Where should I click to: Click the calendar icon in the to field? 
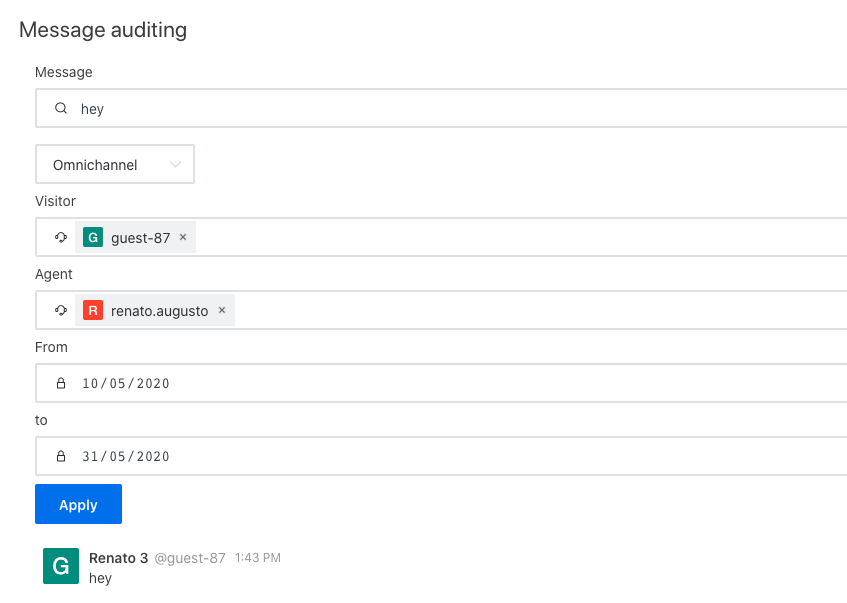click(62, 456)
